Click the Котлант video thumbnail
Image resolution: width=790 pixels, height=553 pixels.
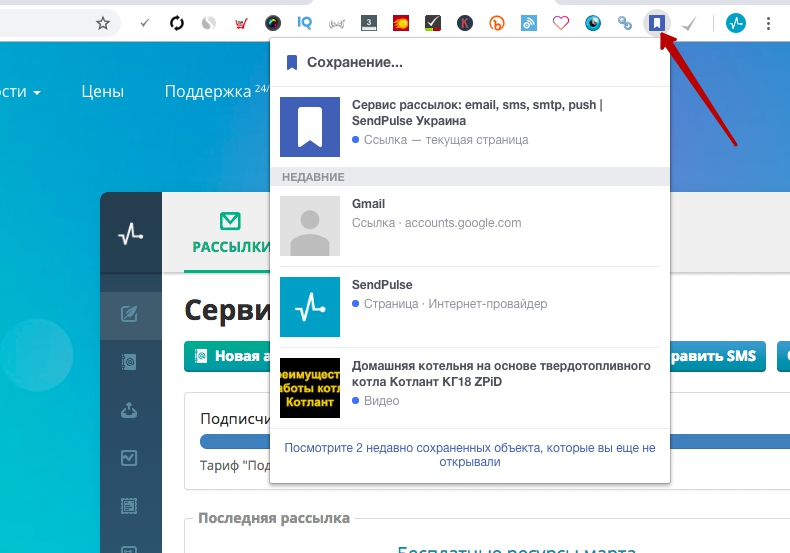coord(310,388)
